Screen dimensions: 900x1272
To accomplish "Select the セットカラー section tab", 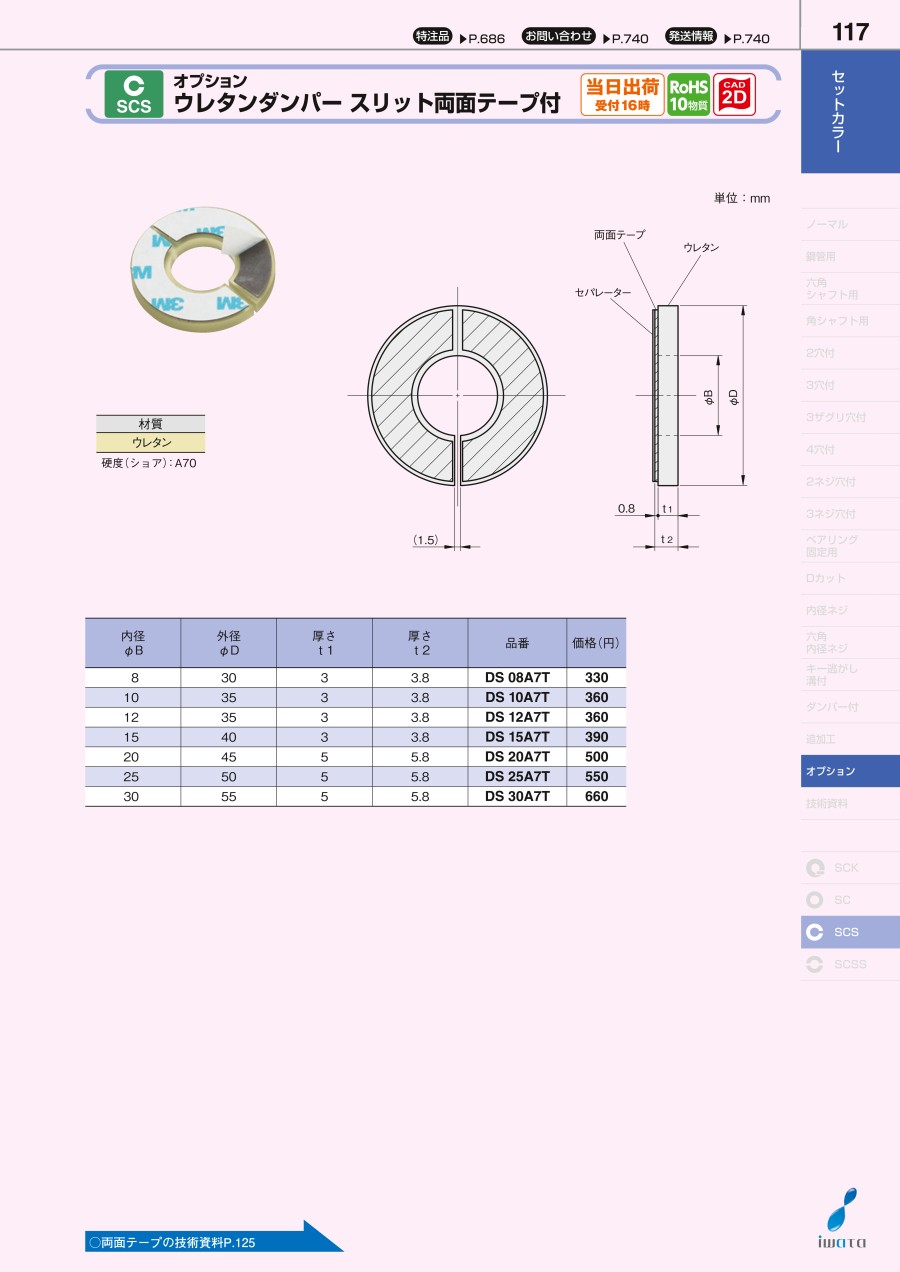I will pos(850,110).
